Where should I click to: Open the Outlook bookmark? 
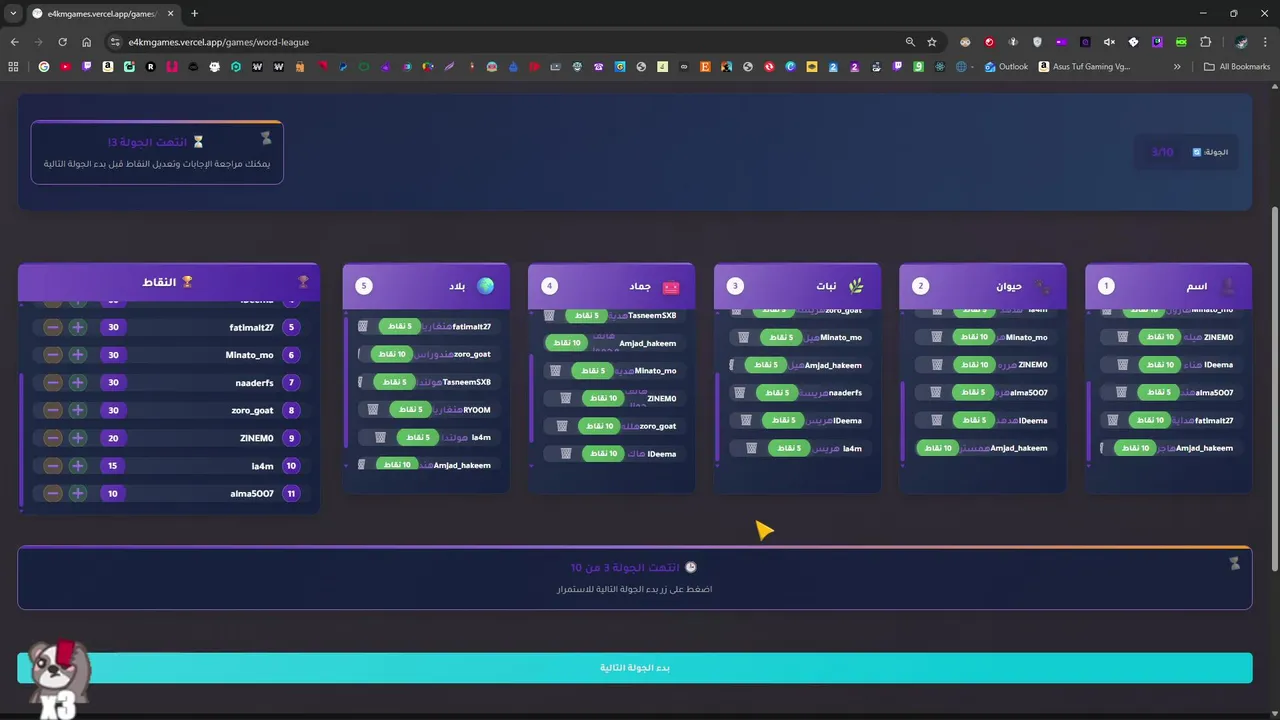point(1006,67)
